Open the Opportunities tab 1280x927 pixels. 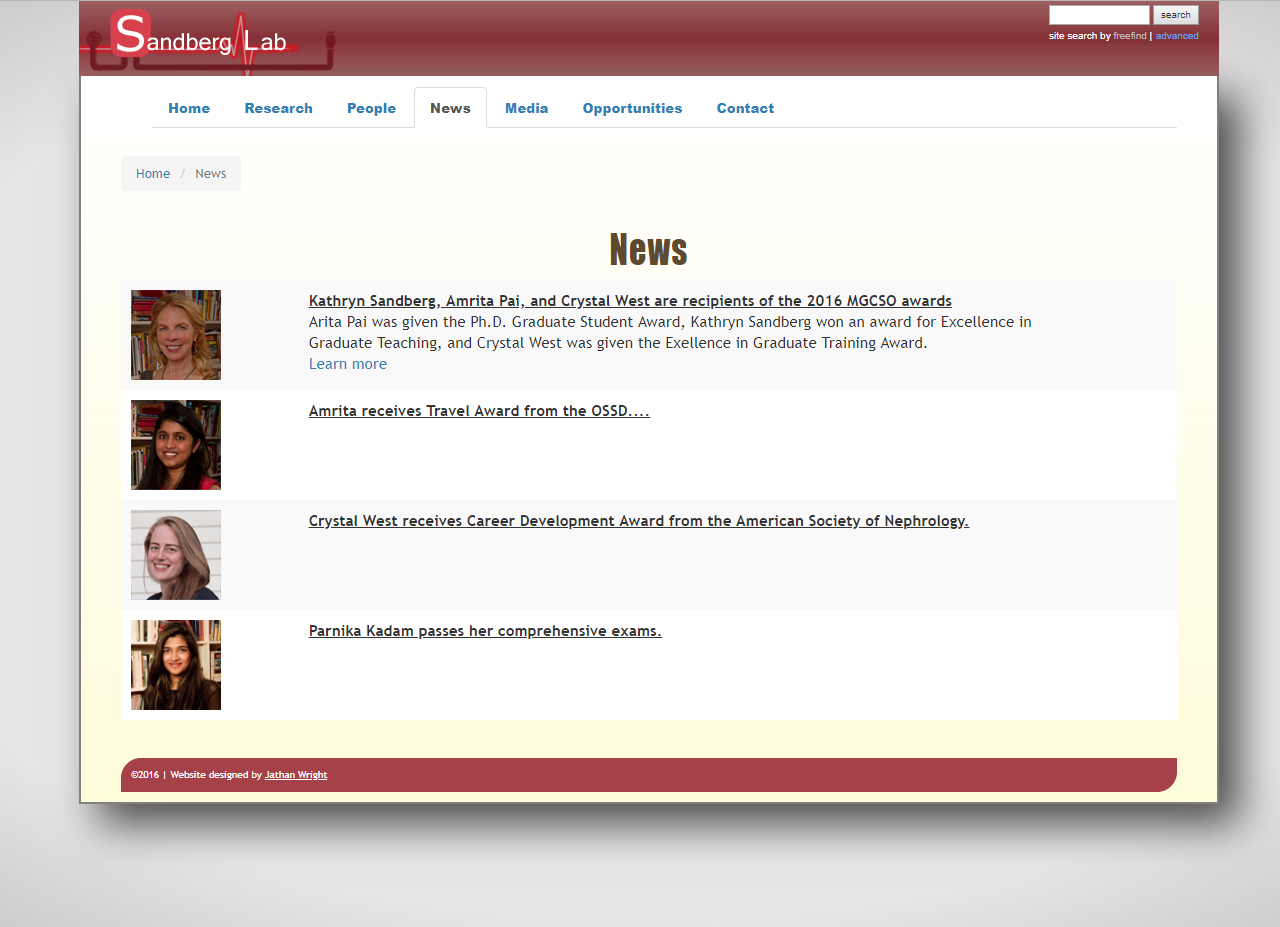tap(632, 108)
